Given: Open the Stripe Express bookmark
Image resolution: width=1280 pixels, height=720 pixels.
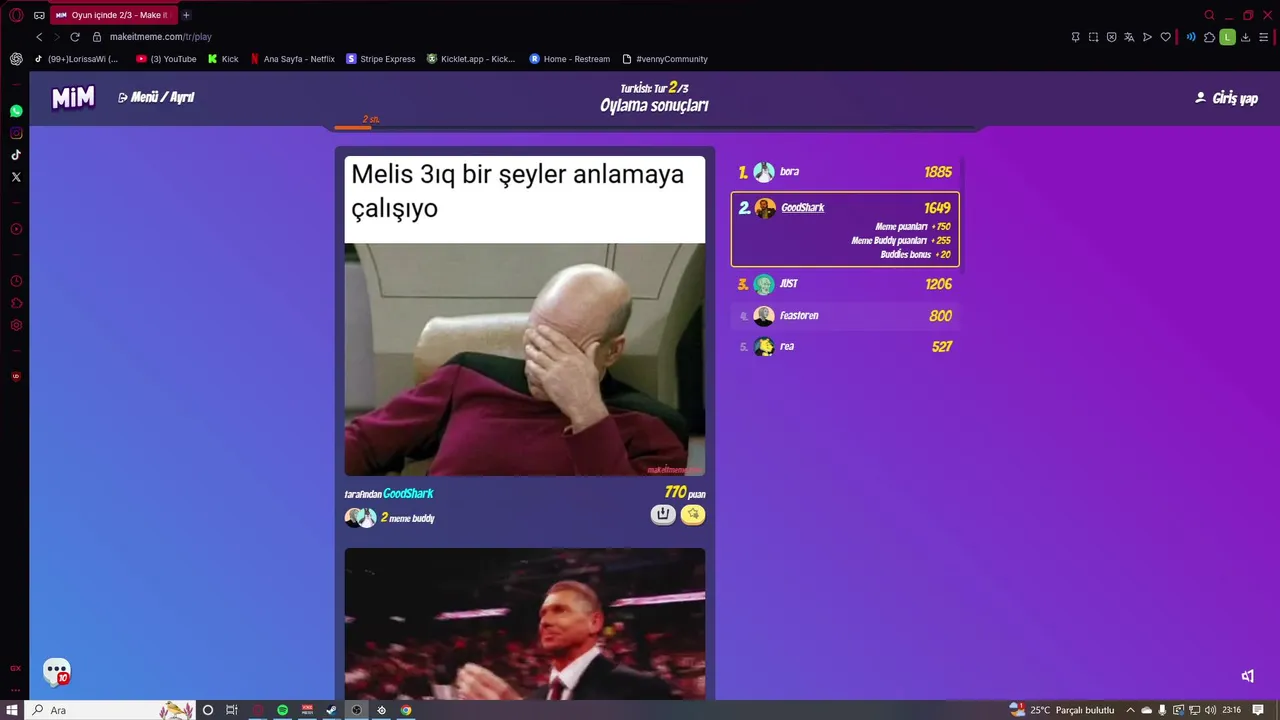Looking at the screenshot, I should (x=380, y=59).
